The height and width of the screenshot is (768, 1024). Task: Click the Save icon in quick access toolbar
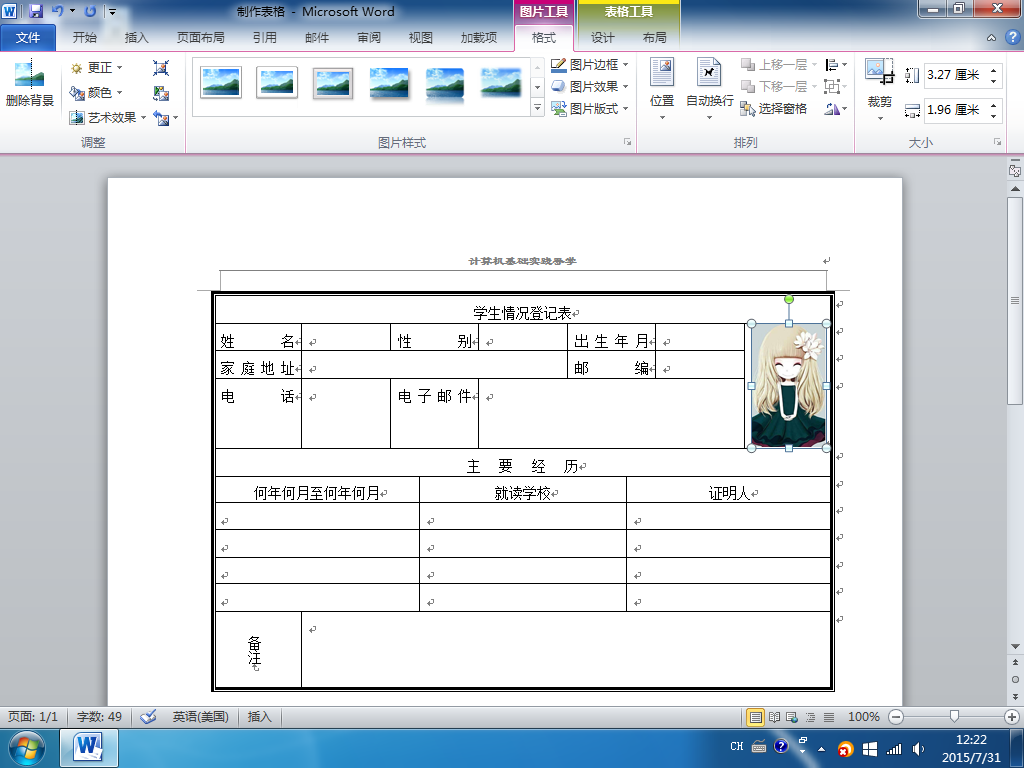point(35,11)
